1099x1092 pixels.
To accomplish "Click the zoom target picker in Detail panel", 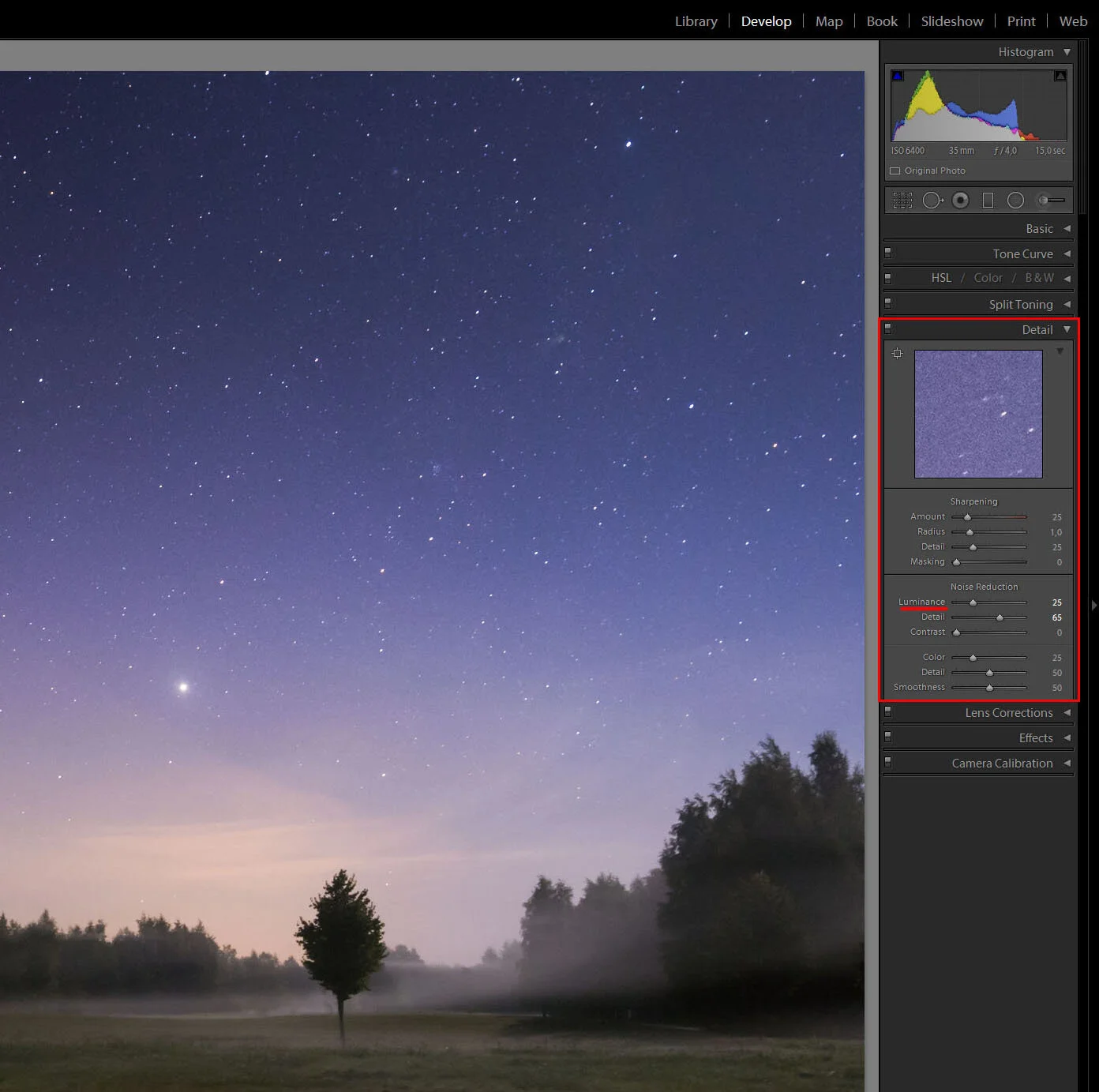I will coord(898,353).
